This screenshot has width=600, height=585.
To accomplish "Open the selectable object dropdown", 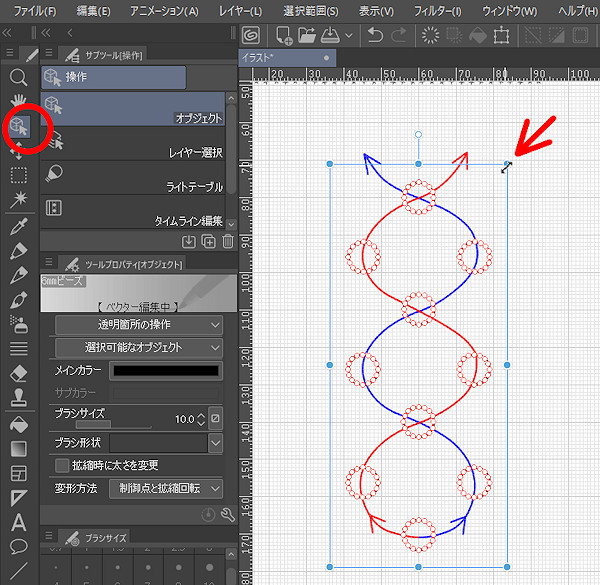I will click(139, 347).
